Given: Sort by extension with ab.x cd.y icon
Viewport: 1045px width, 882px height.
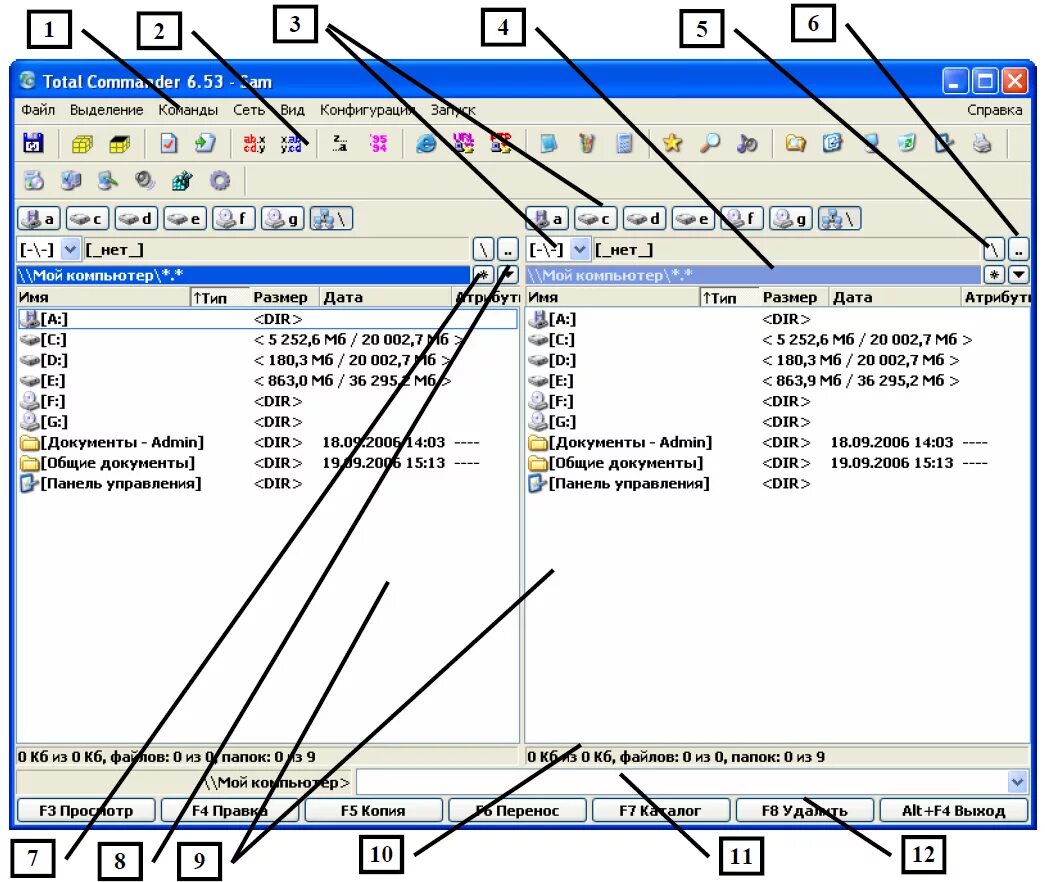Looking at the screenshot, I should coord(254,143).
